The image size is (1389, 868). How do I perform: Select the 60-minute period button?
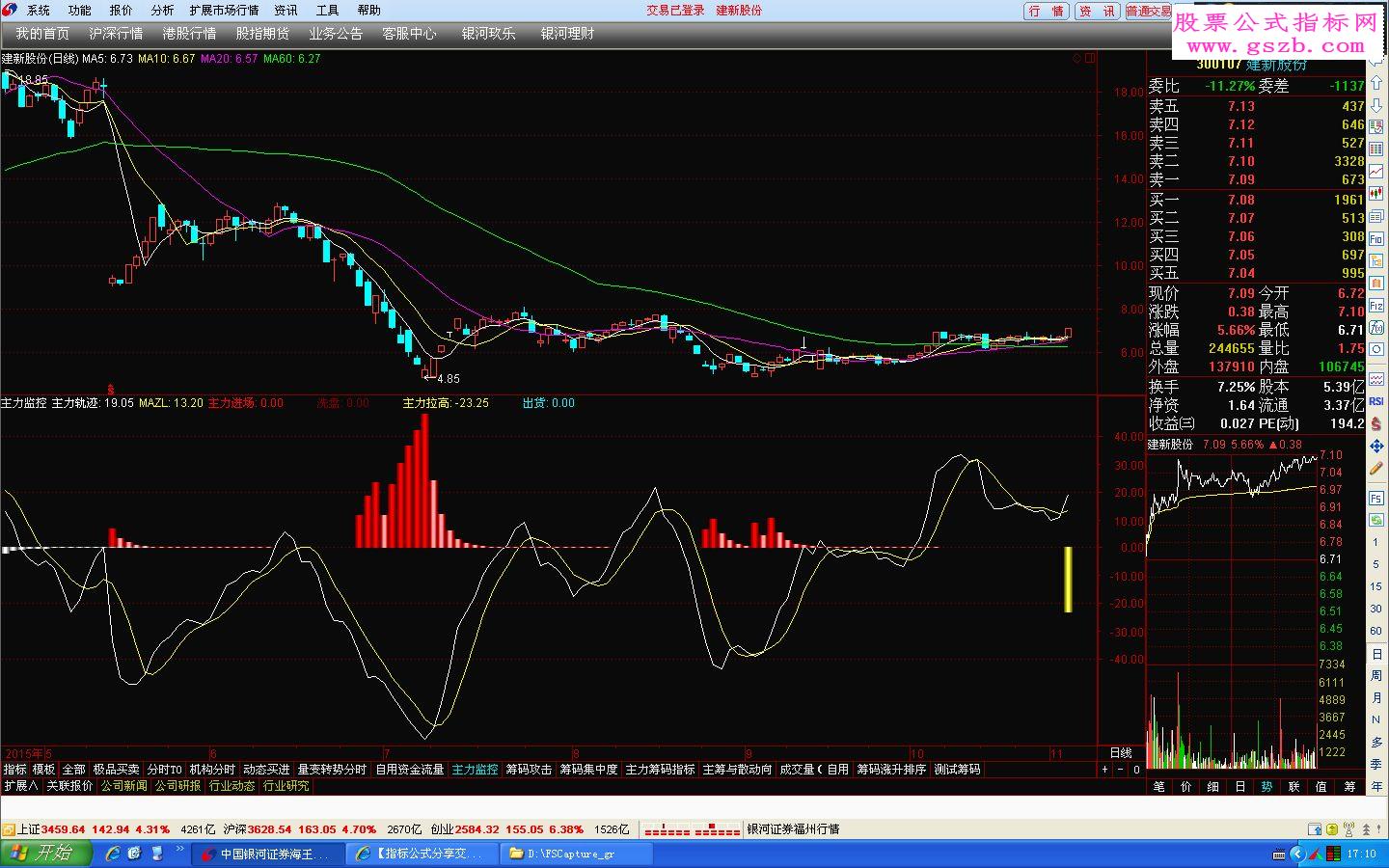click(1376, 631)
